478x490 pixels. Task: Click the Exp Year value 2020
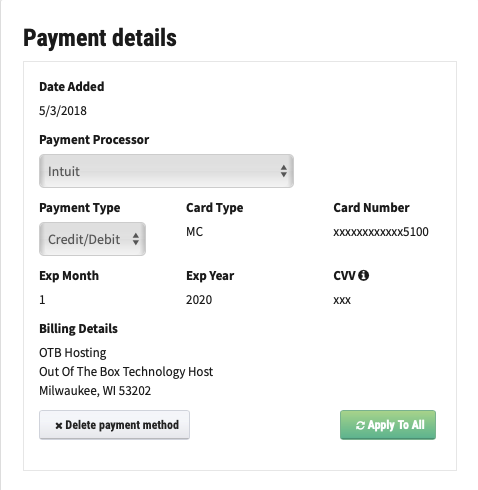point(199,300)
